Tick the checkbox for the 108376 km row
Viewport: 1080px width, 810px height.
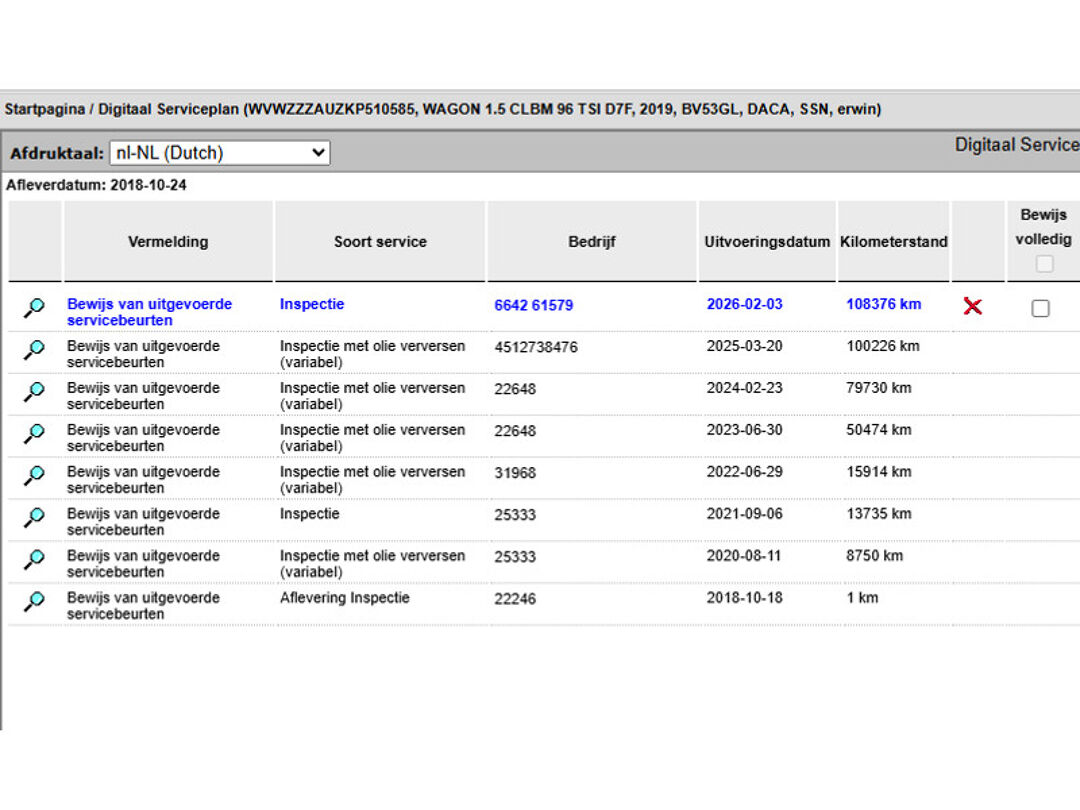(1040, 309)
